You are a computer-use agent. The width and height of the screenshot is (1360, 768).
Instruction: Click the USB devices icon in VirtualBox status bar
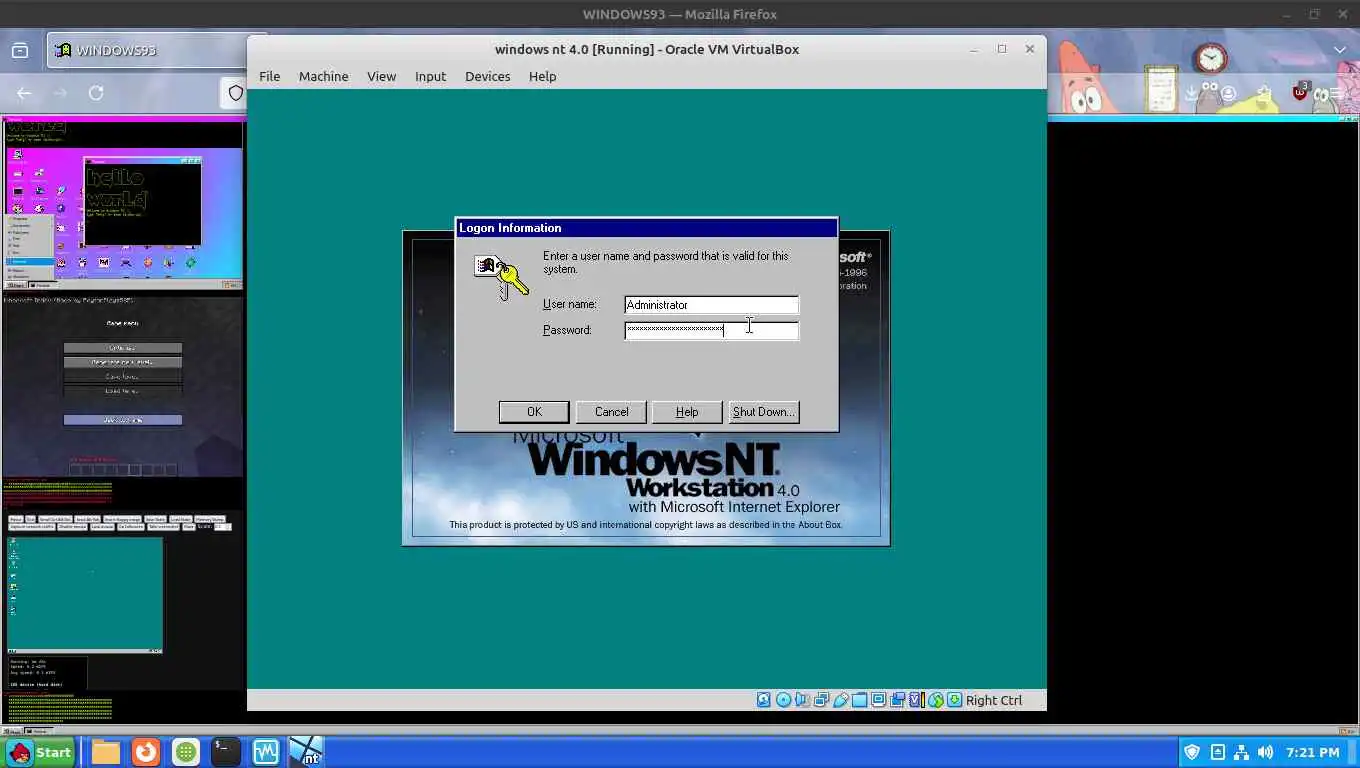pyautogui.click(x=840, y=700)
